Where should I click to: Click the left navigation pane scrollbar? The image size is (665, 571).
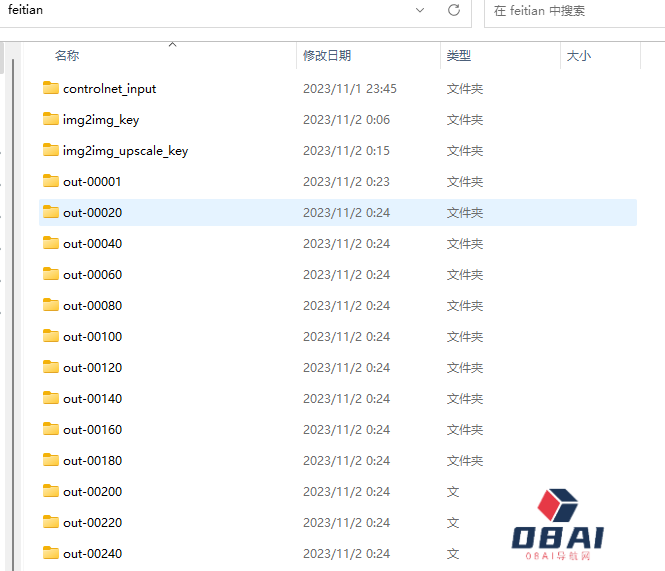point(12,300)
